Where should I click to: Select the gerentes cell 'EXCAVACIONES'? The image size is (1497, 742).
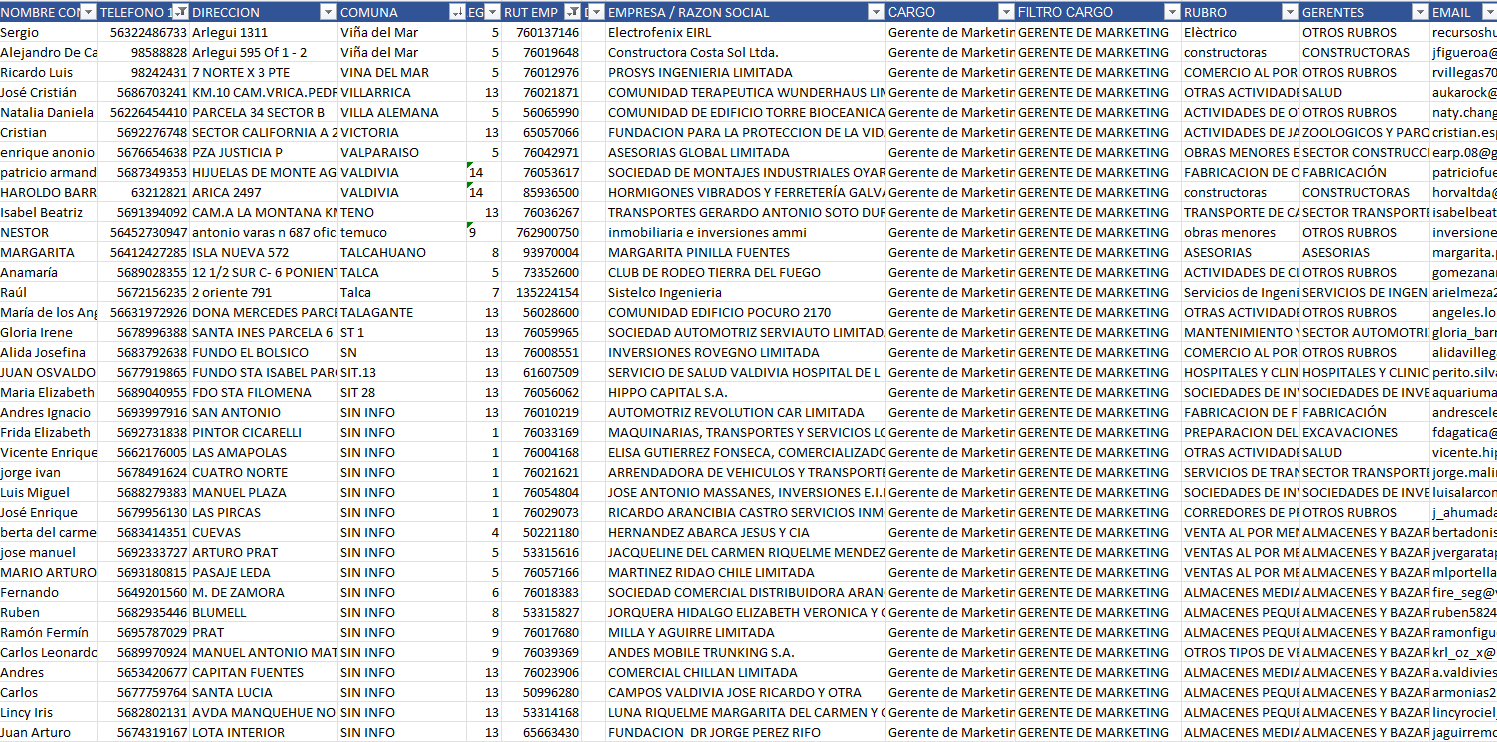[x=1365, y=432]
